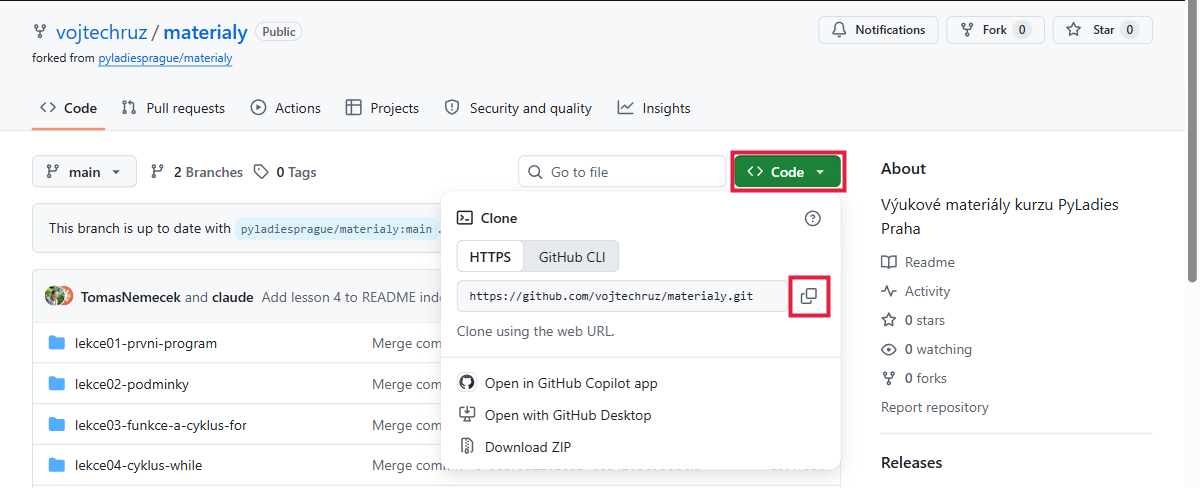View the 0 stars link

[913, 320]
